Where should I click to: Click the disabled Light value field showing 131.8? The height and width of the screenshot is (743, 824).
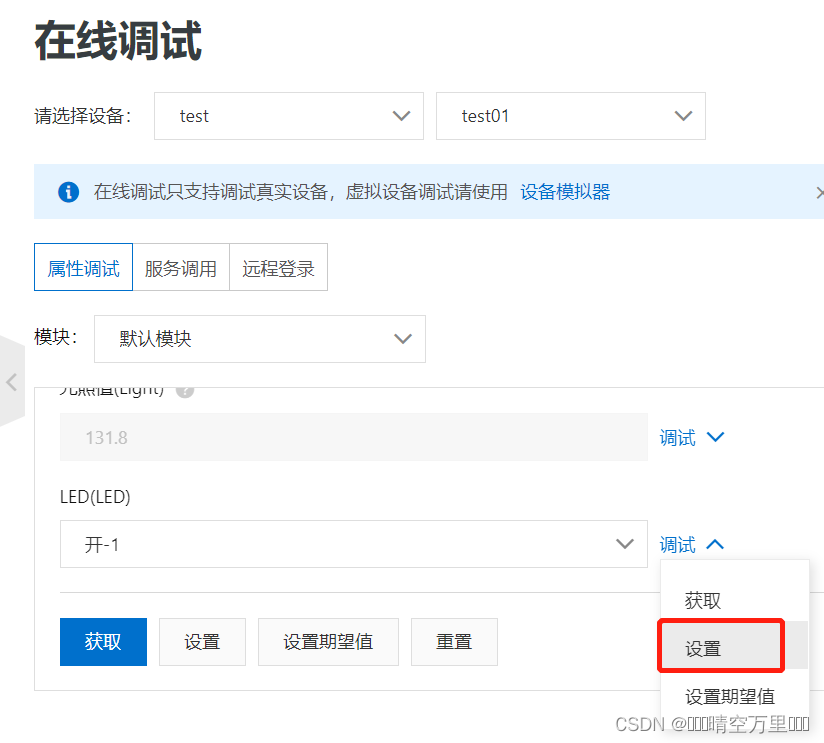(x=354, y=437)
